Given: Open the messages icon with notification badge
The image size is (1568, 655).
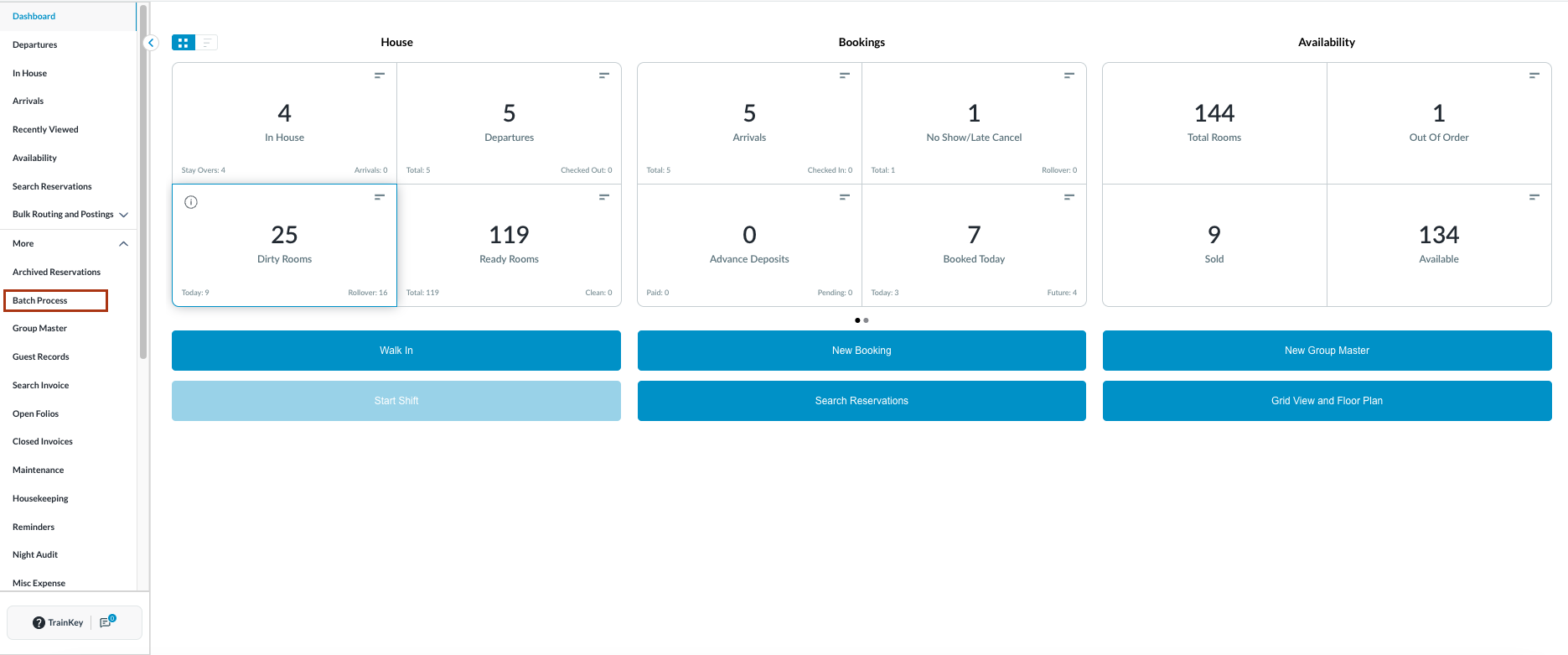Looking at the screenshot, I should pyautogui.click(x=106, y=622).
